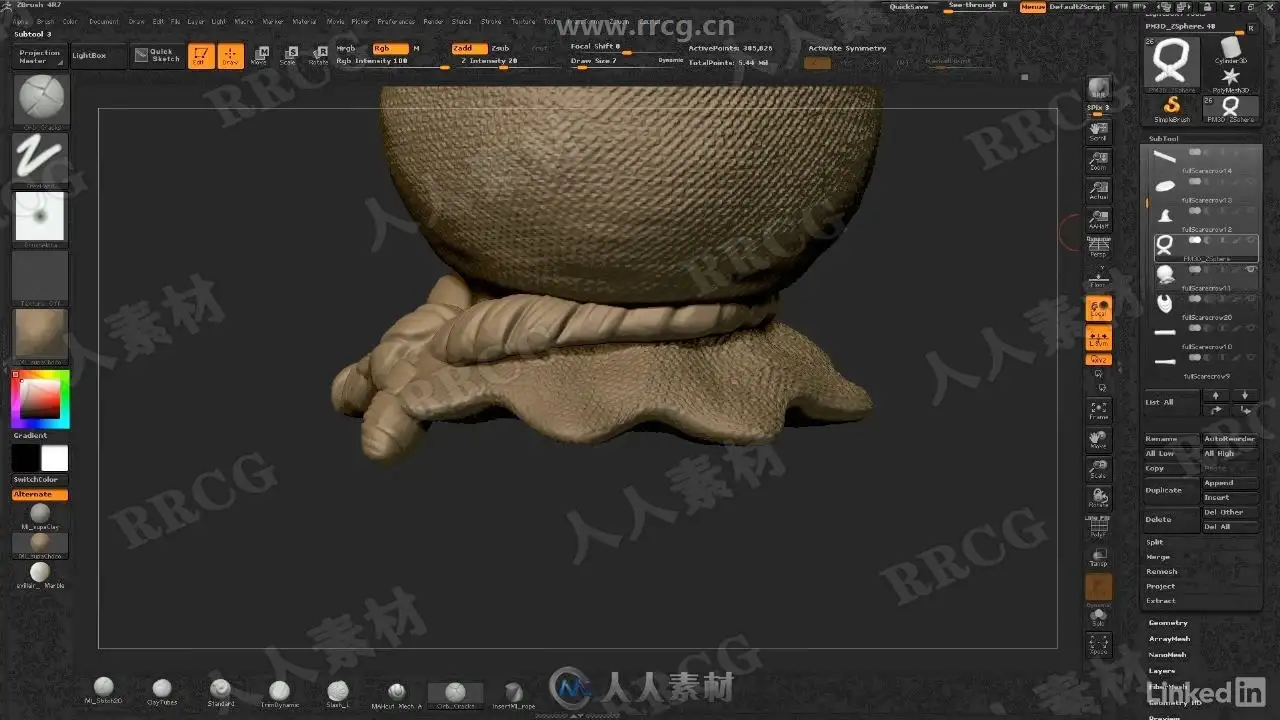Select the Edit mode button
This screenshot has width=1280, height=720.
[200, 56]
